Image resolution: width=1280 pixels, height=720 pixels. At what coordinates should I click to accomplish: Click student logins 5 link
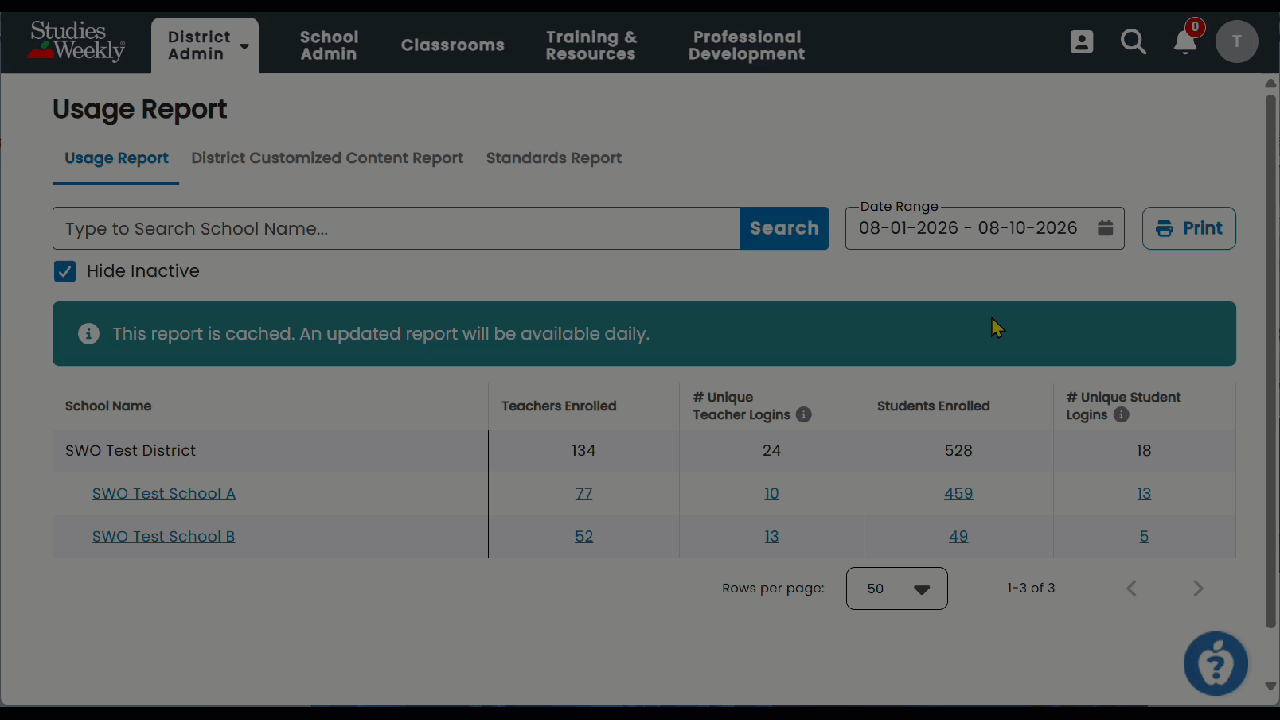pyautogui.click(x=1144, y=536)
